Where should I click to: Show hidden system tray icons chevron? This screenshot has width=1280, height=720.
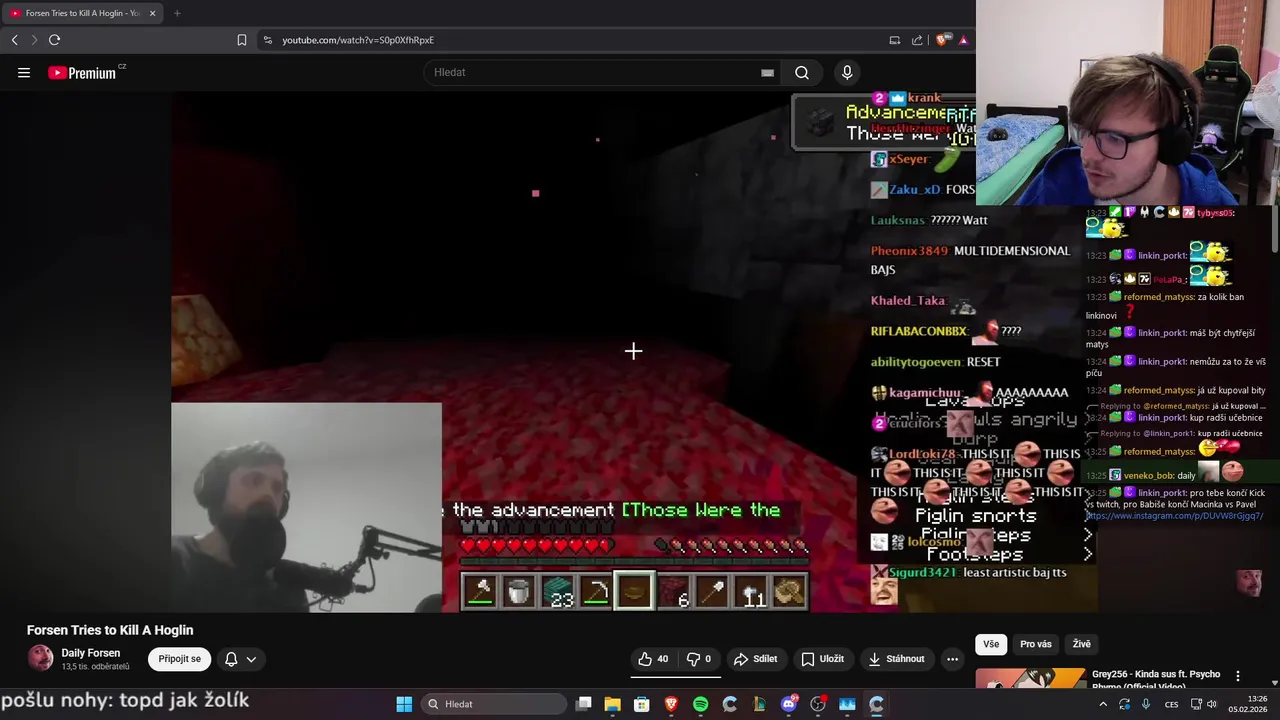click(x=1103, y=704)
